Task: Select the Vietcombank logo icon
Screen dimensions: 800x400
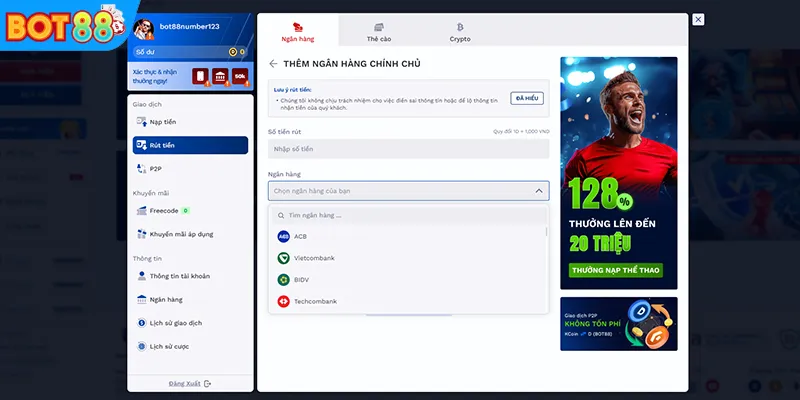Action: pyautogui.click(x=283, y=258)
